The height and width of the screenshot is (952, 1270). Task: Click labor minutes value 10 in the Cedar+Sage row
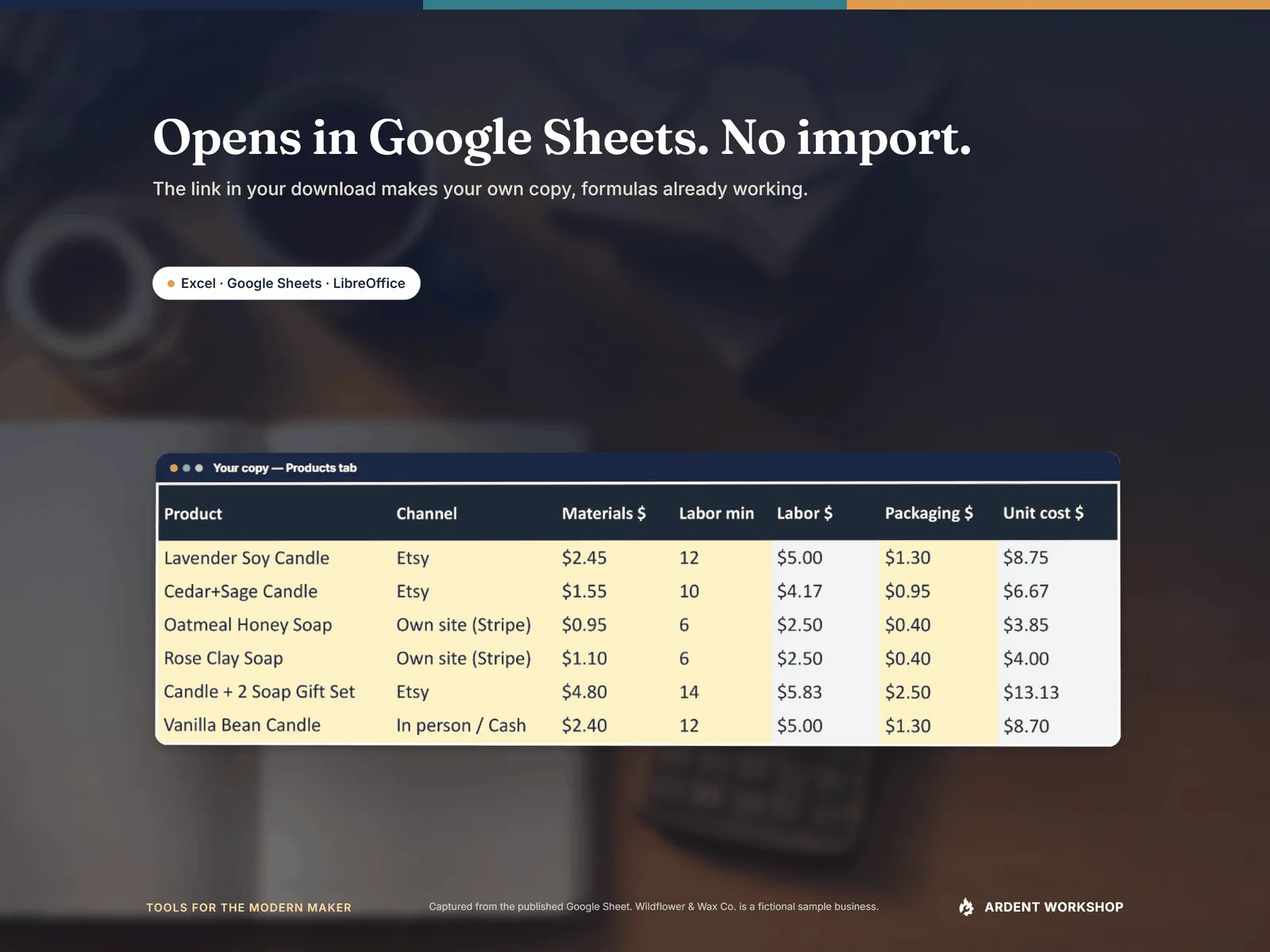pyautogui.click(x=689, y=591)
